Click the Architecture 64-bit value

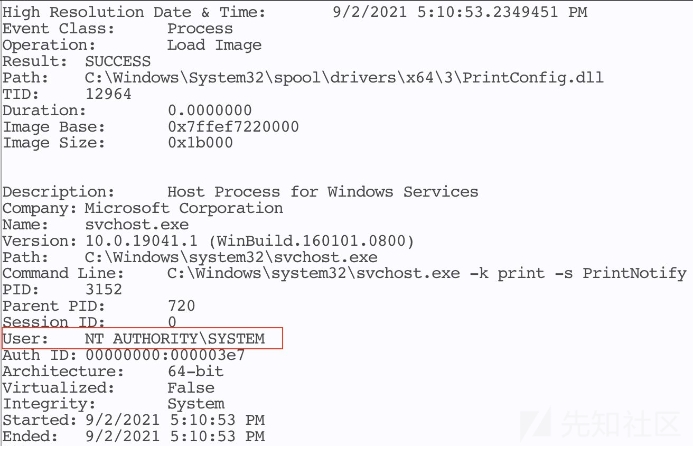[195, 371]
